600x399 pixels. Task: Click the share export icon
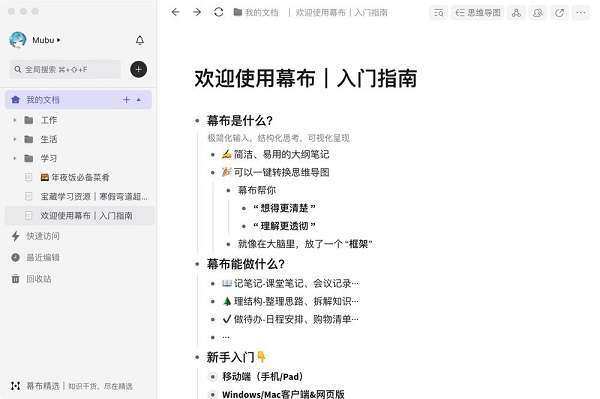[x=559, y=13]
